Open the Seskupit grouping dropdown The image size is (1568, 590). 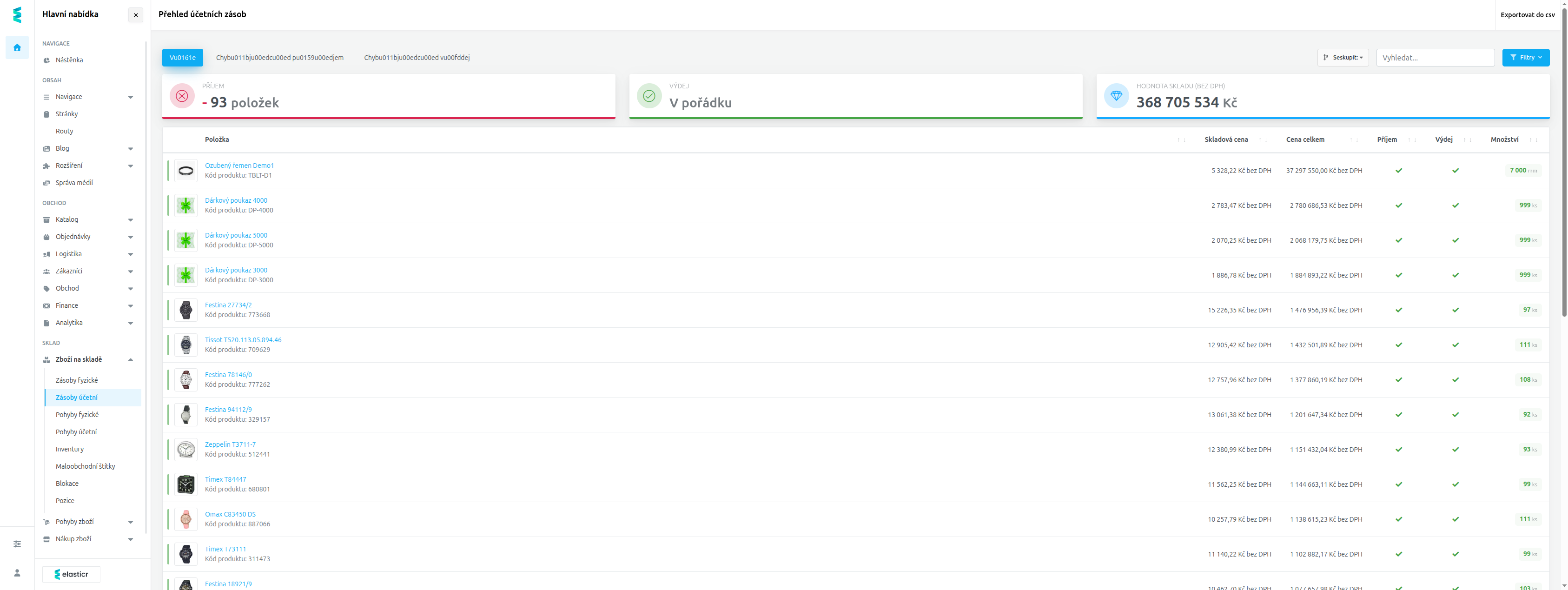(1343, 57)
